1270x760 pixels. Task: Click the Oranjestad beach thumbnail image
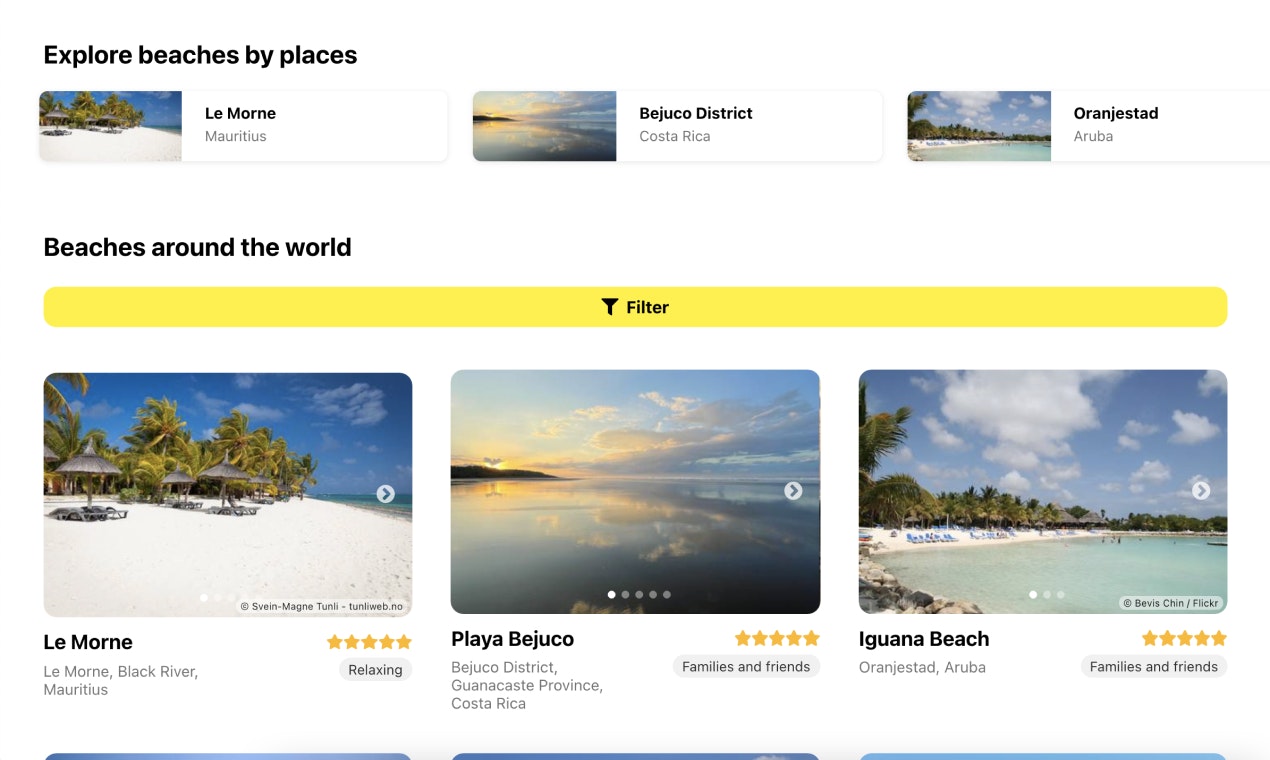click(979, 125)
